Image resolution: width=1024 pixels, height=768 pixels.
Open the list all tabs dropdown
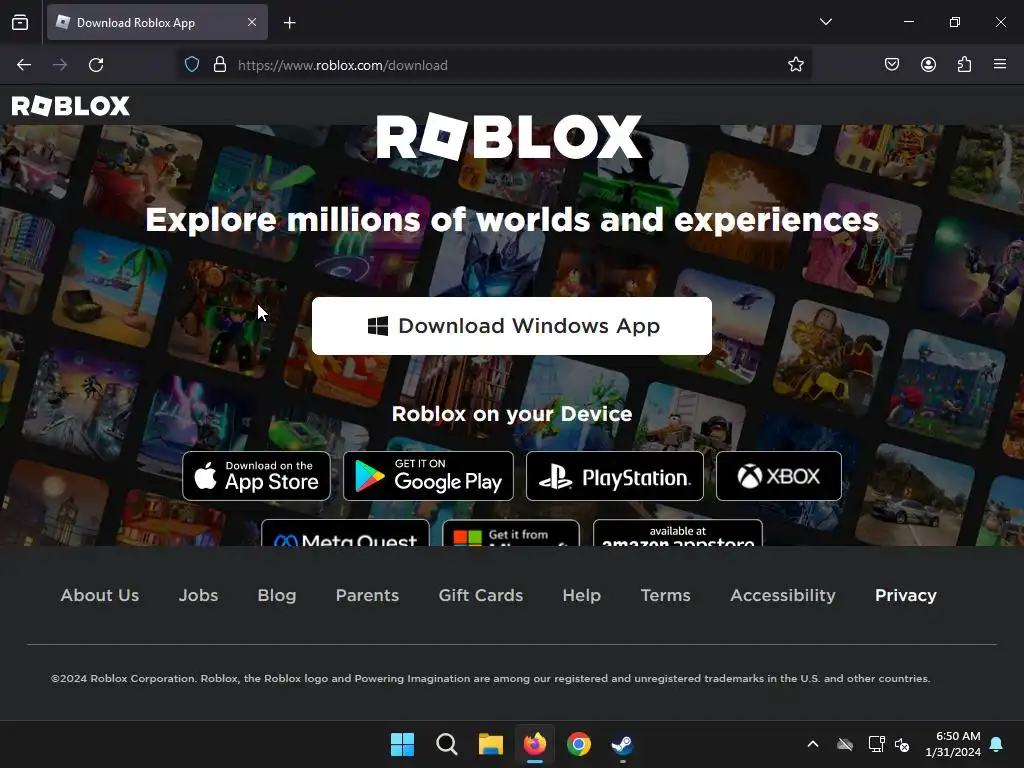[x=825, y=22]
